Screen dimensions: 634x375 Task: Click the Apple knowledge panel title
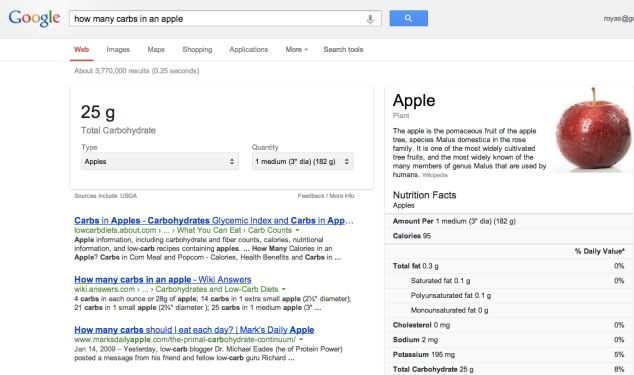tap(414, 100)
